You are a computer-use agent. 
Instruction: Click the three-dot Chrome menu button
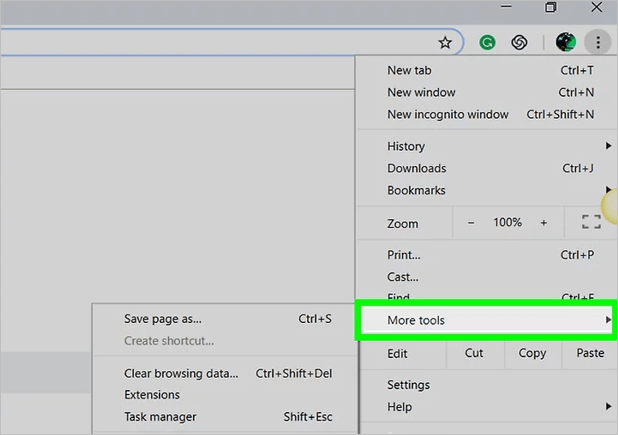[x=597, y=42]
